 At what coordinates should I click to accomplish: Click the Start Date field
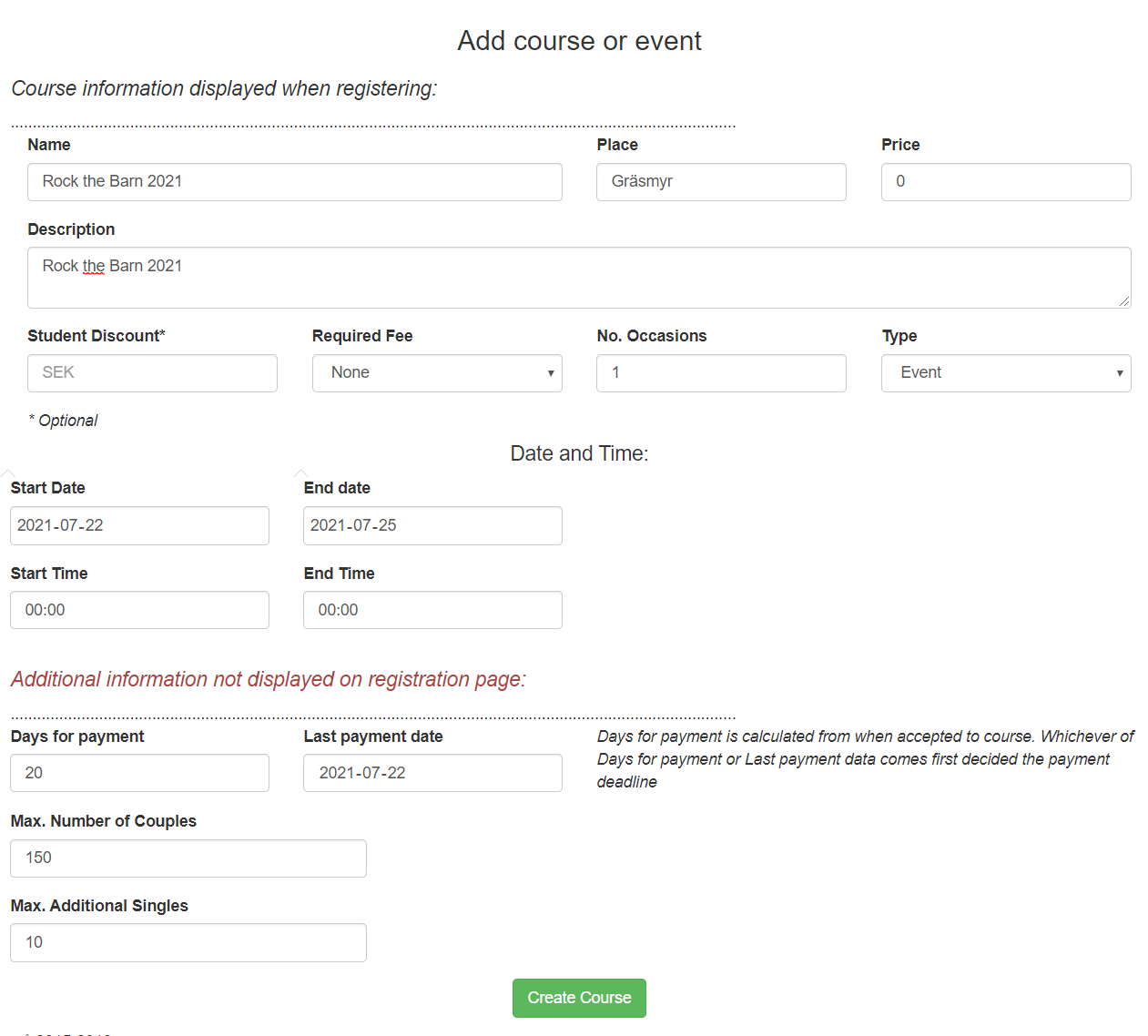pos(139,526)
